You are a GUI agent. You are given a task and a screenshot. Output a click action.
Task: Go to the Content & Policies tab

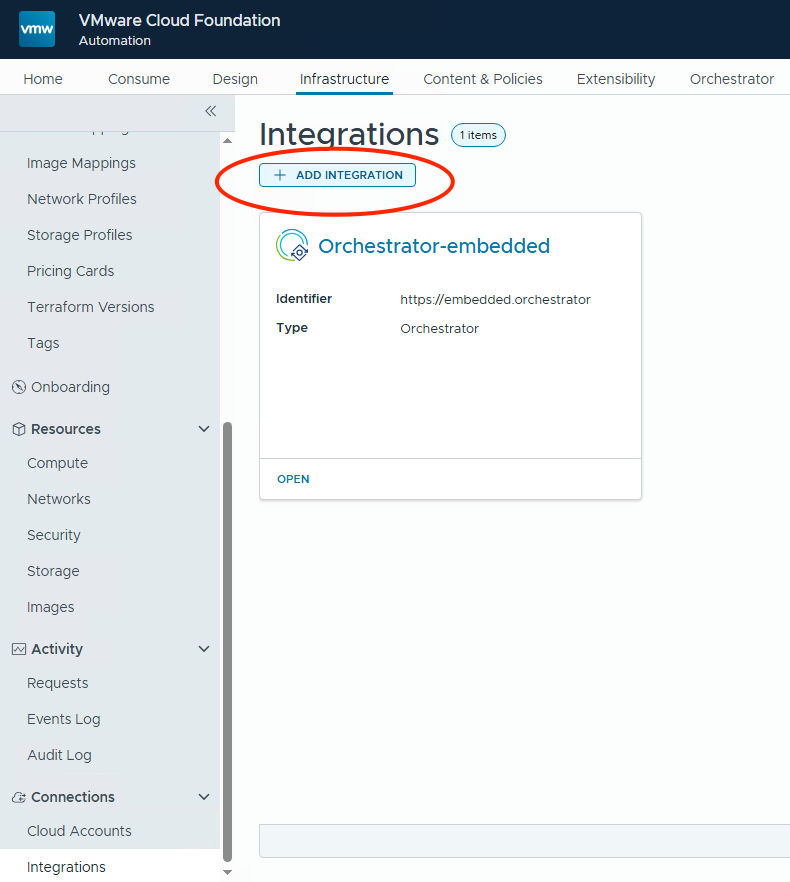pyautogui.click(x=482, y=79)
